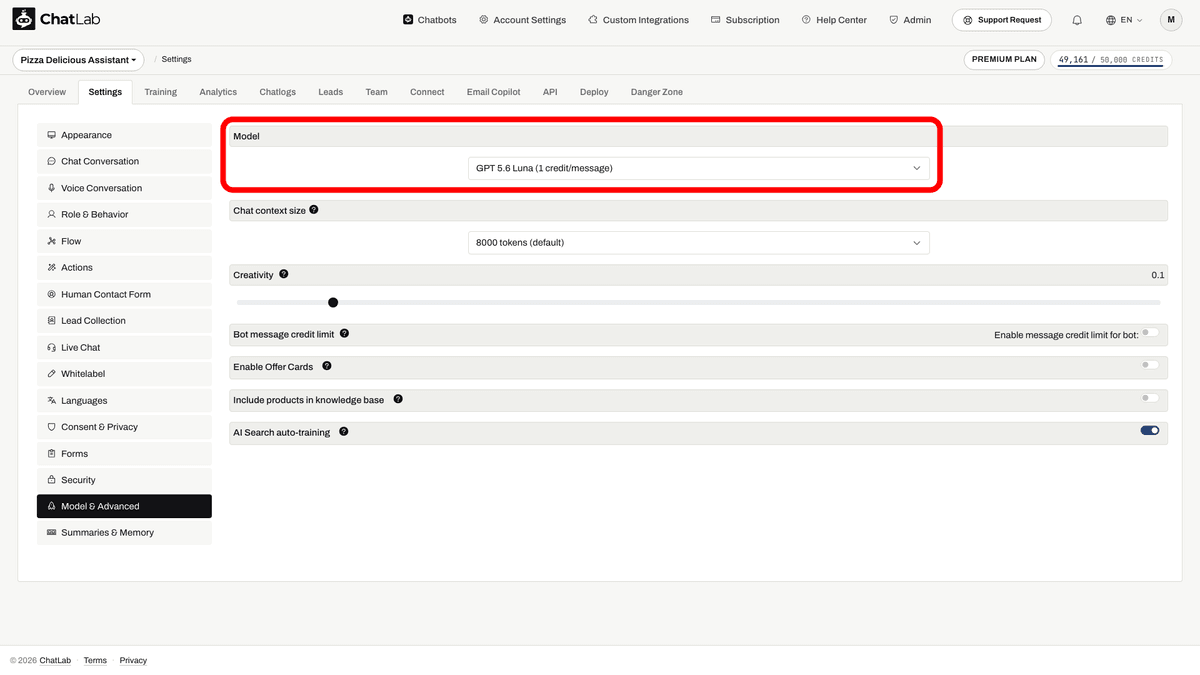Viewport: 1200px width, 675px height.
Task: Click the Consent & Privacy shield icon
Action: click(51, 427)
